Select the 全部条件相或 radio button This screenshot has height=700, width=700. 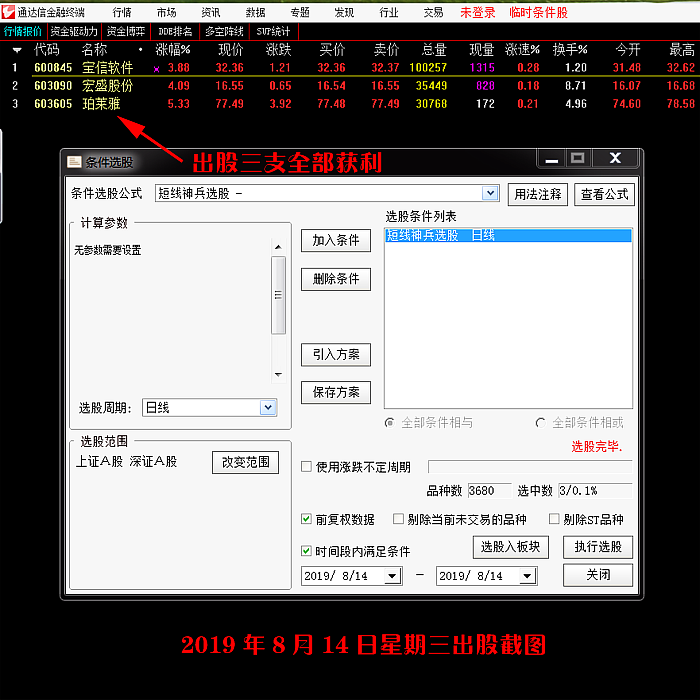click(541, 422)
